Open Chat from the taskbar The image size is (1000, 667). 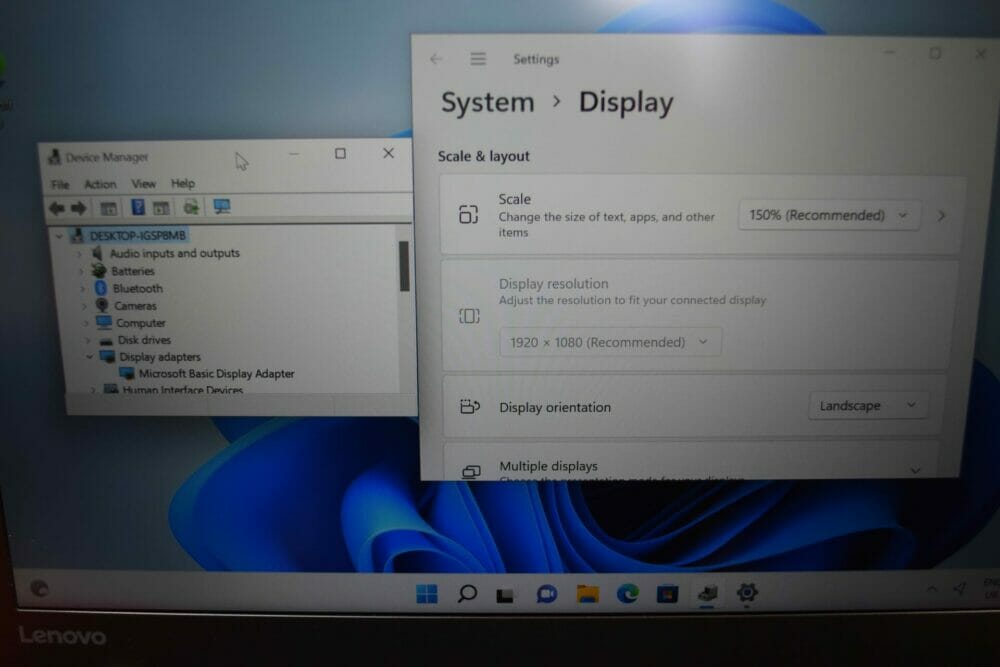tap(547, 594)
